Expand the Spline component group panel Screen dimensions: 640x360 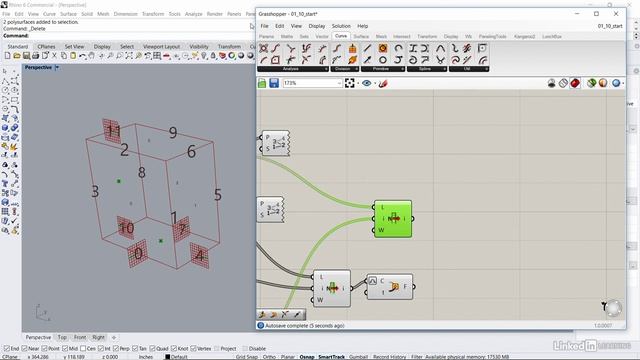[x=427, y=69]
